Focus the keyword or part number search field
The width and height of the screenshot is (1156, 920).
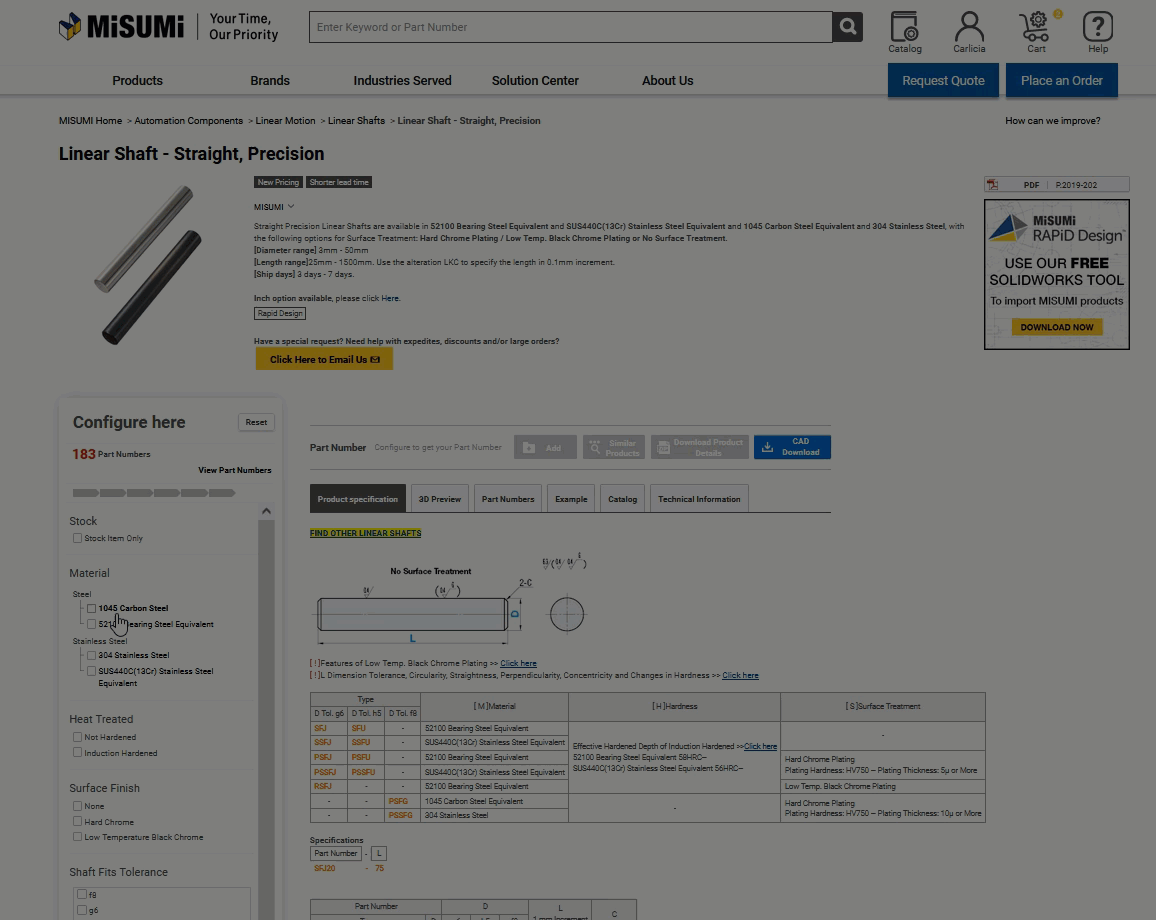click(x=571, y=27)
